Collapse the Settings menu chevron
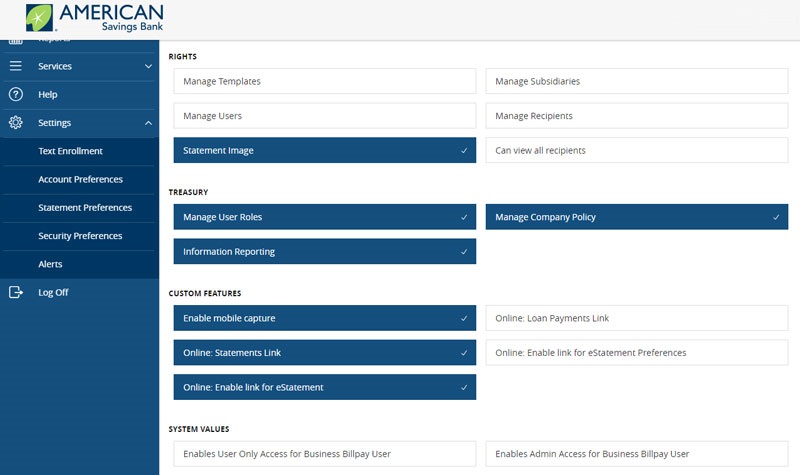The height and width of the screenshot is (475, 800). click(x=148, y=123)
